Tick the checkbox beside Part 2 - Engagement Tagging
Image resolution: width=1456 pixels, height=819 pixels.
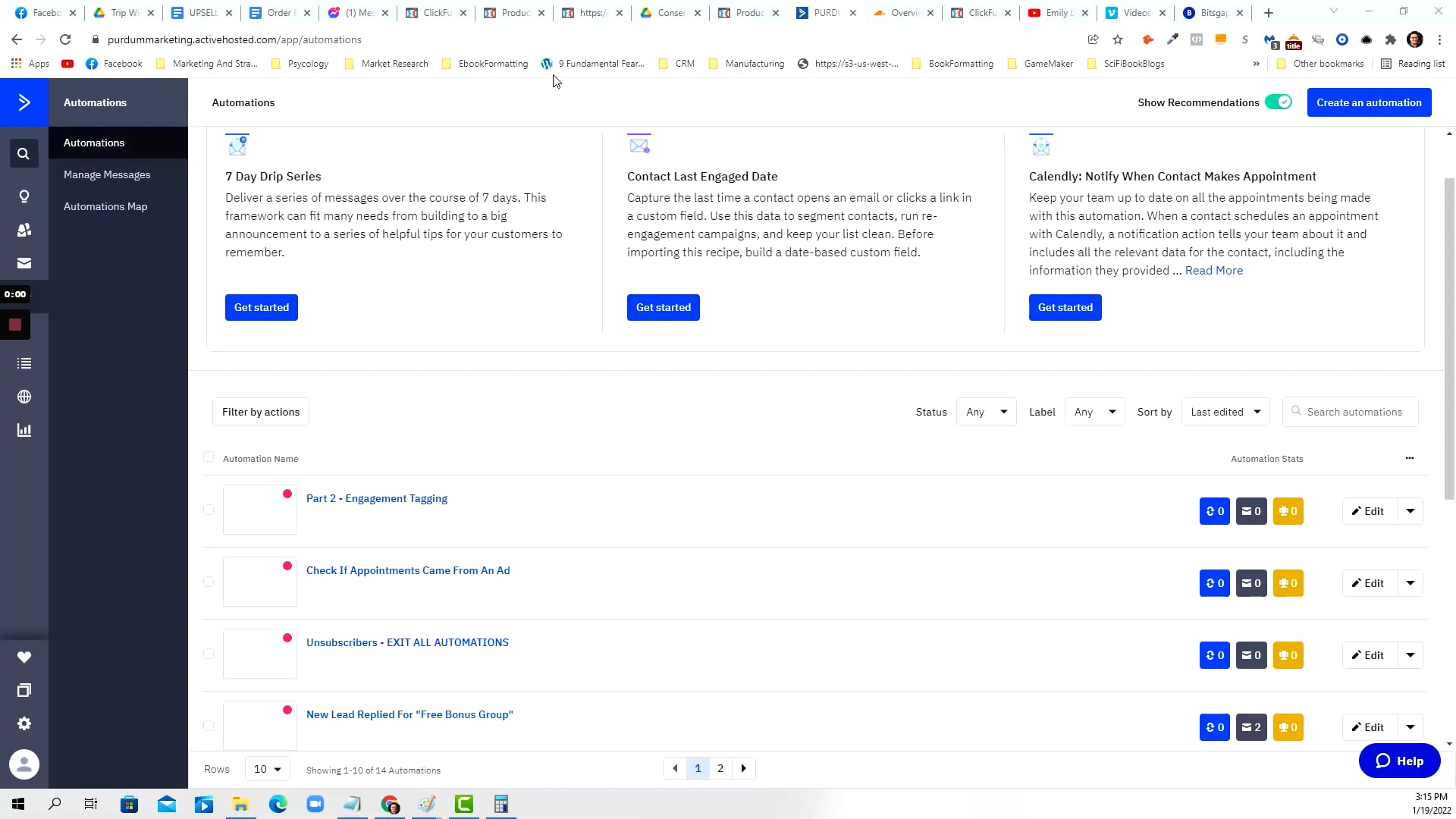pos(209,510)
